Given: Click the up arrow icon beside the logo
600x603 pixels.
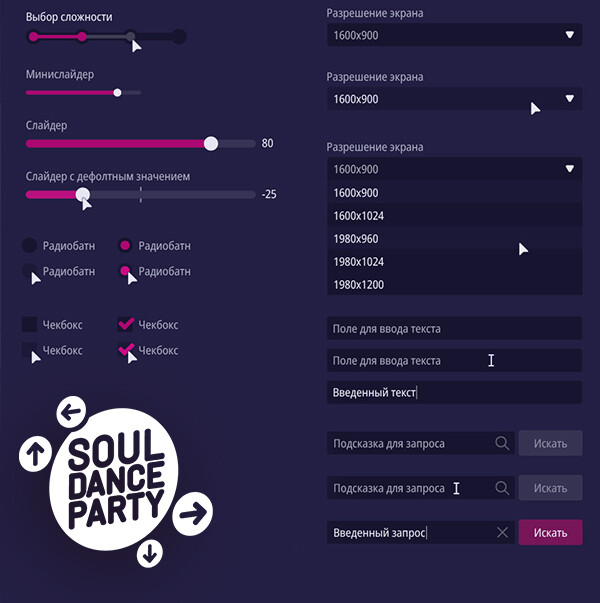Looking at the screenshot, I should [x=35, y=454].
